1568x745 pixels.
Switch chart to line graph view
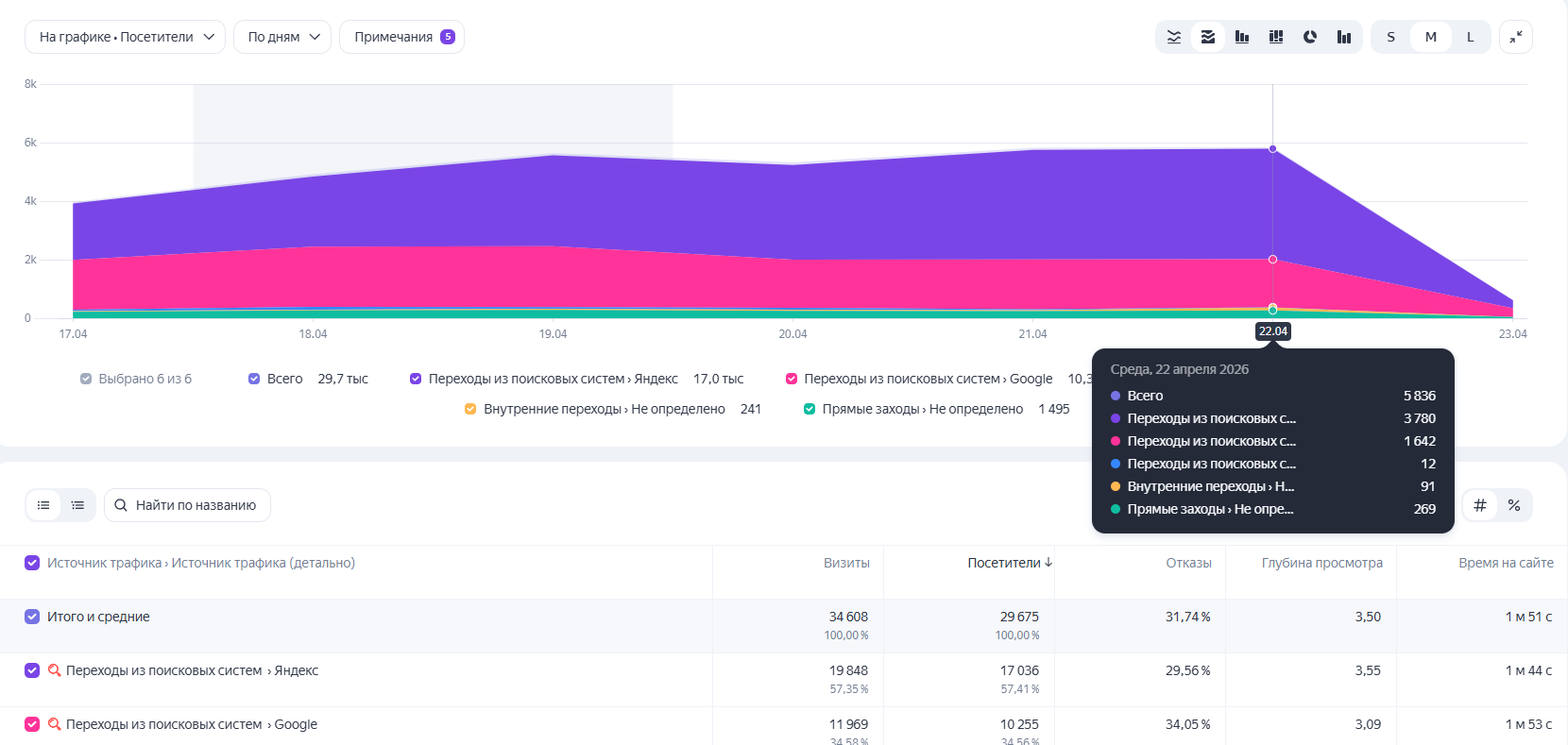(1174, 37)
